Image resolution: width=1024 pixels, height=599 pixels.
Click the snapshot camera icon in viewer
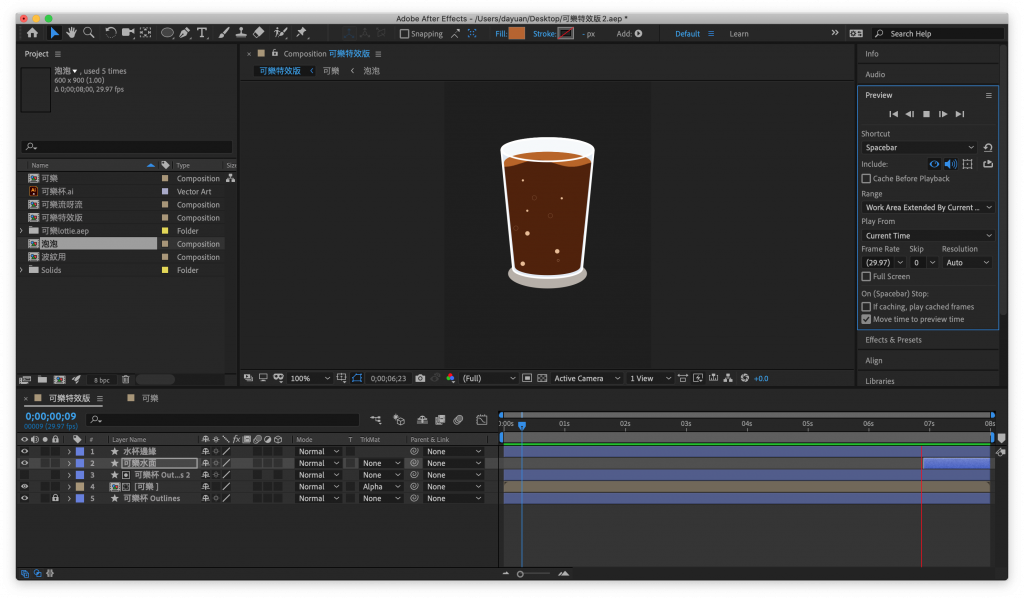(x=420, y=379)
